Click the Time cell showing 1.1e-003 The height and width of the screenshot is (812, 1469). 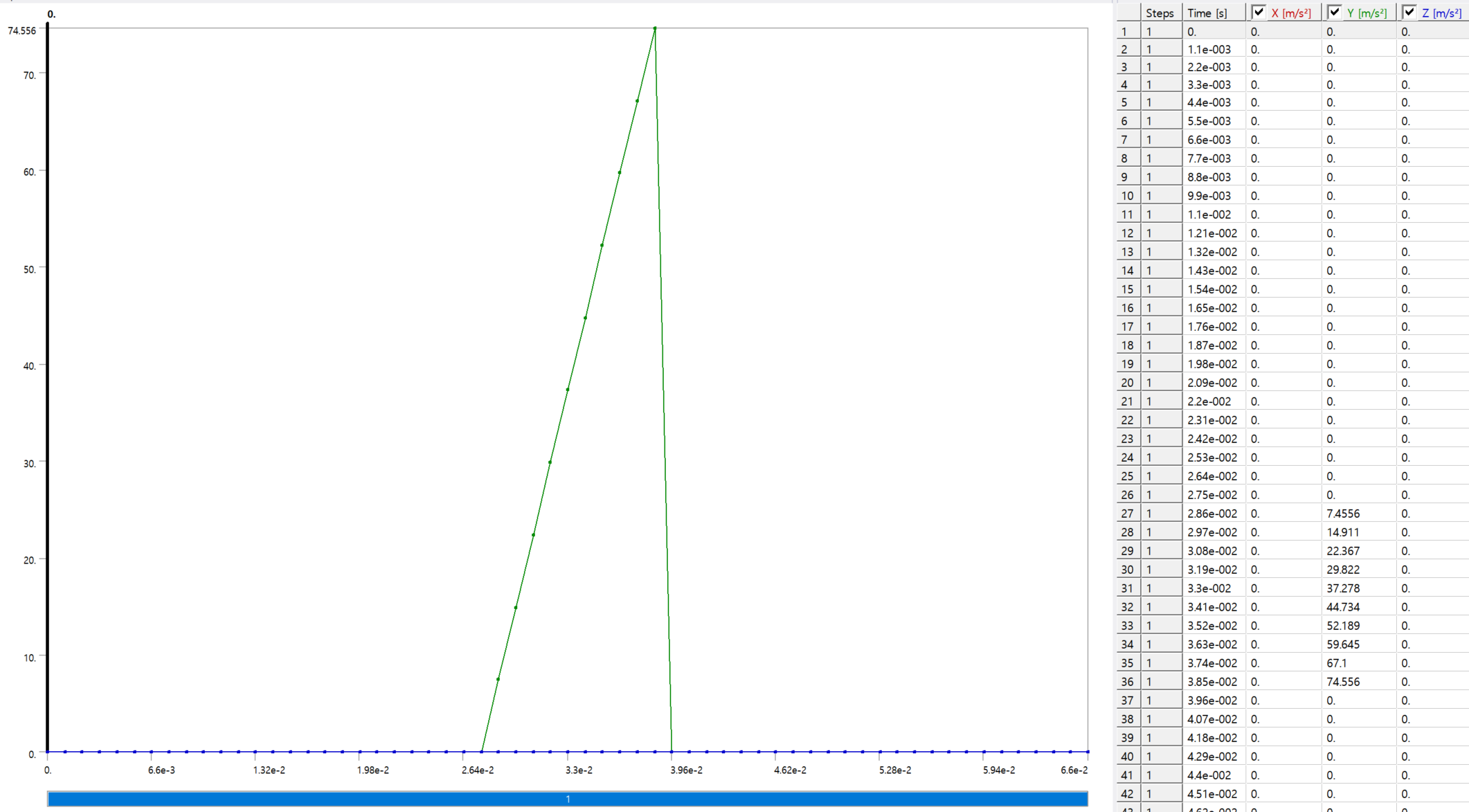(x=1209, y=50)
